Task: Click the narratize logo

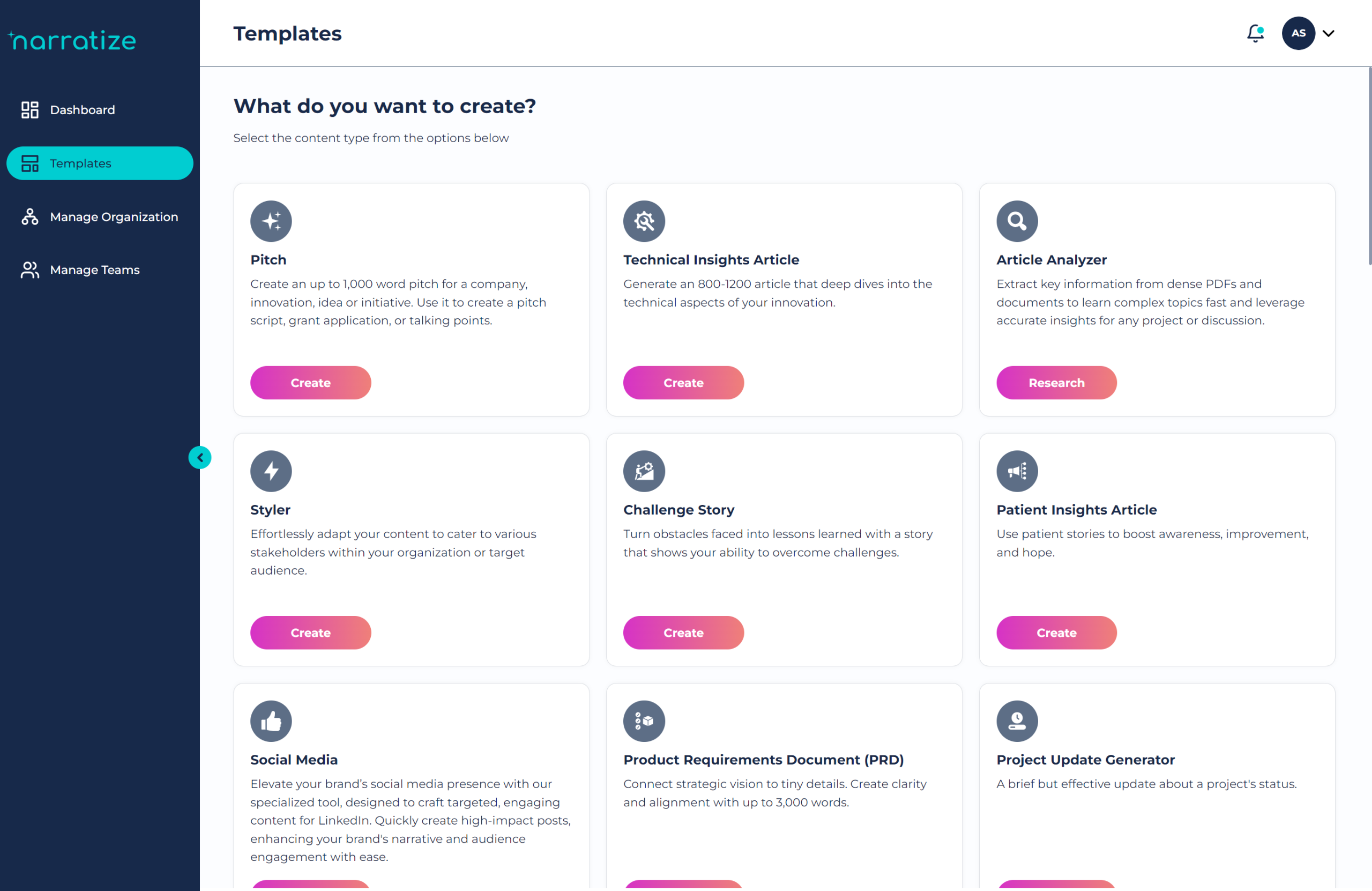Action: [x=73, y=40]
